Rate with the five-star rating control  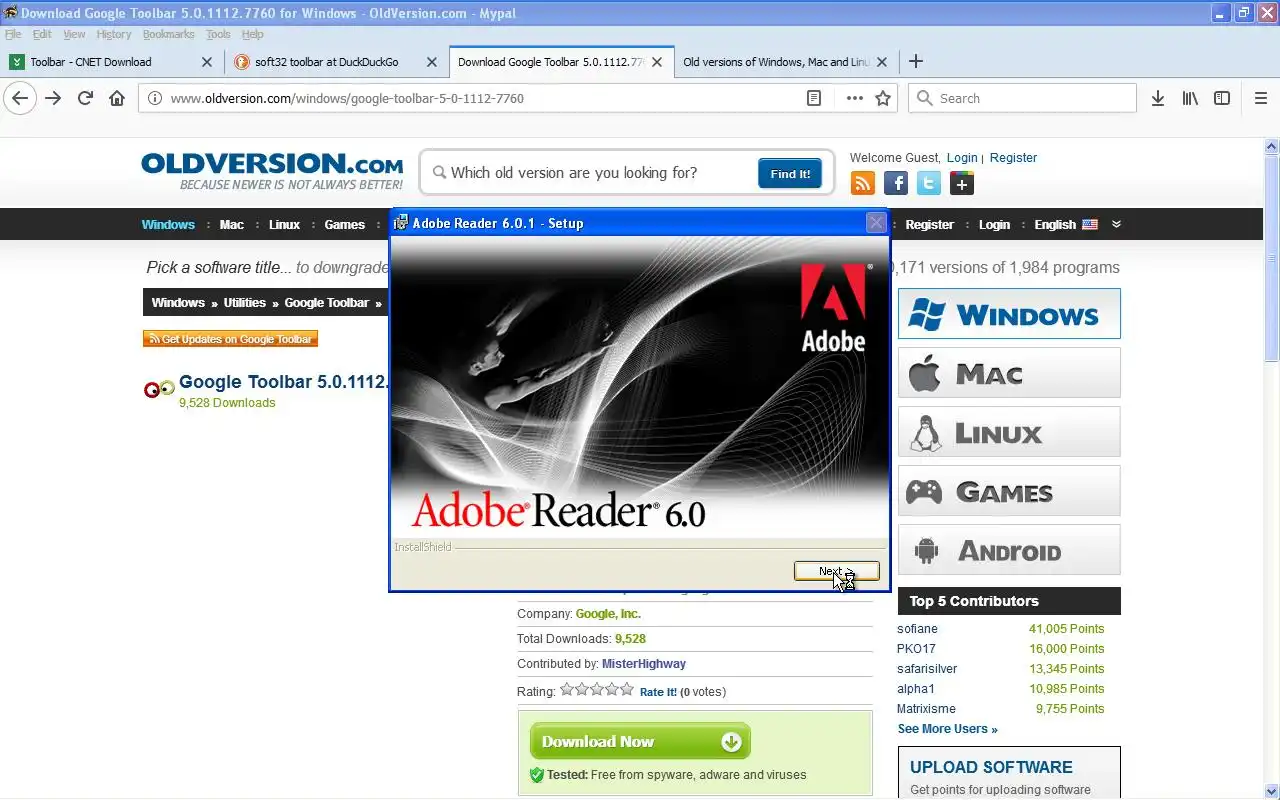click(x=597, y=689)
